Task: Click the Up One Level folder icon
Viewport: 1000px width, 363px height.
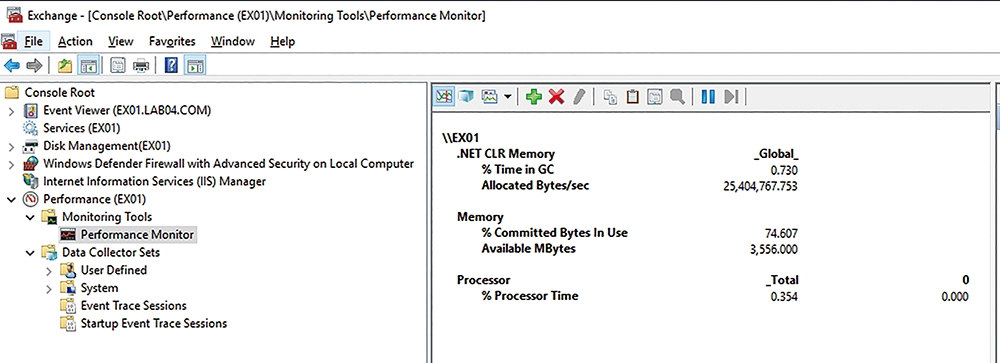Action: click(64, 65)
